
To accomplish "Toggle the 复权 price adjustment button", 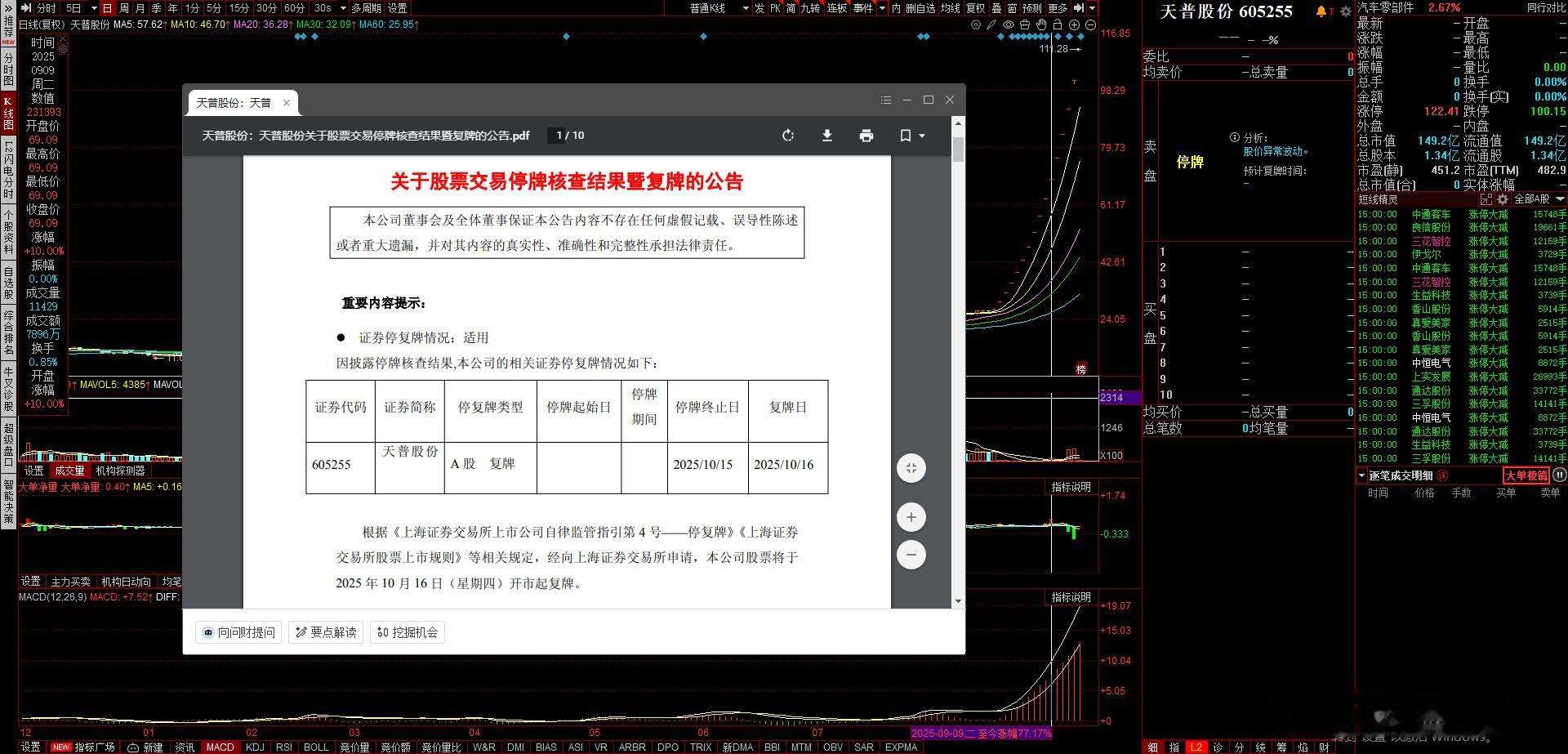I will pos(975,8).
